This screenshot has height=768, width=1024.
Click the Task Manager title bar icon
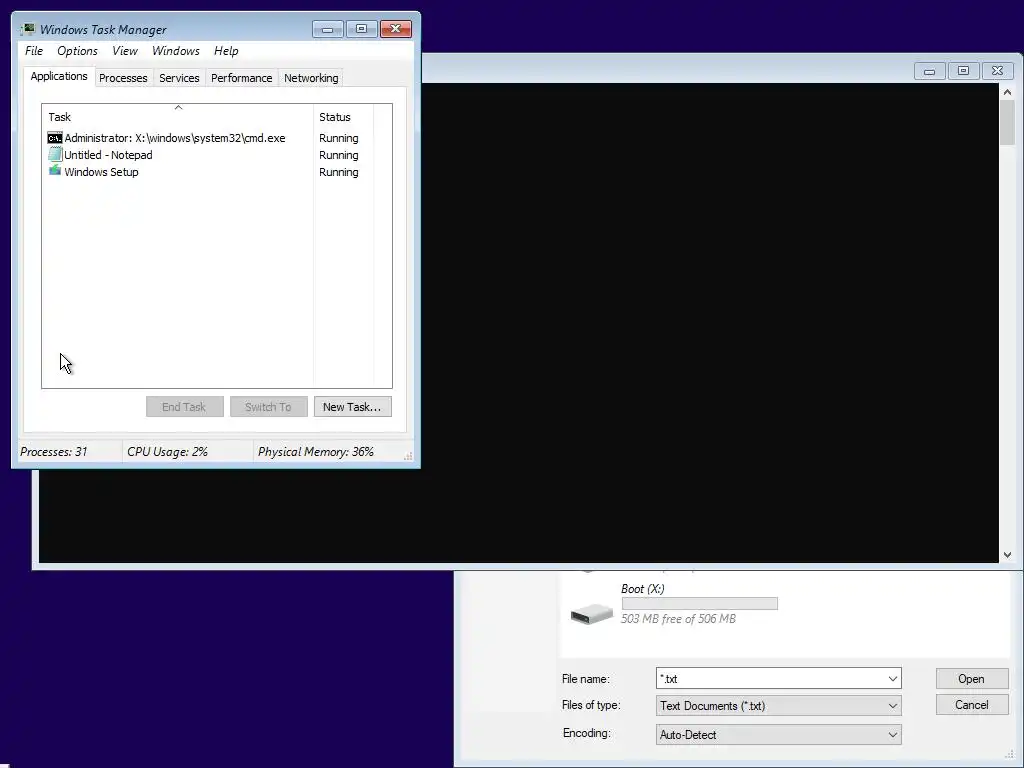pos(27,29)
